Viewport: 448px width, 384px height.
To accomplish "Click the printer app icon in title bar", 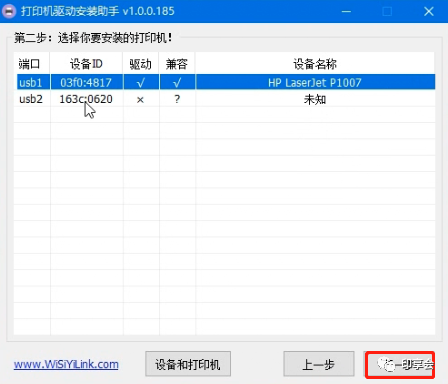I will [9, 11].
